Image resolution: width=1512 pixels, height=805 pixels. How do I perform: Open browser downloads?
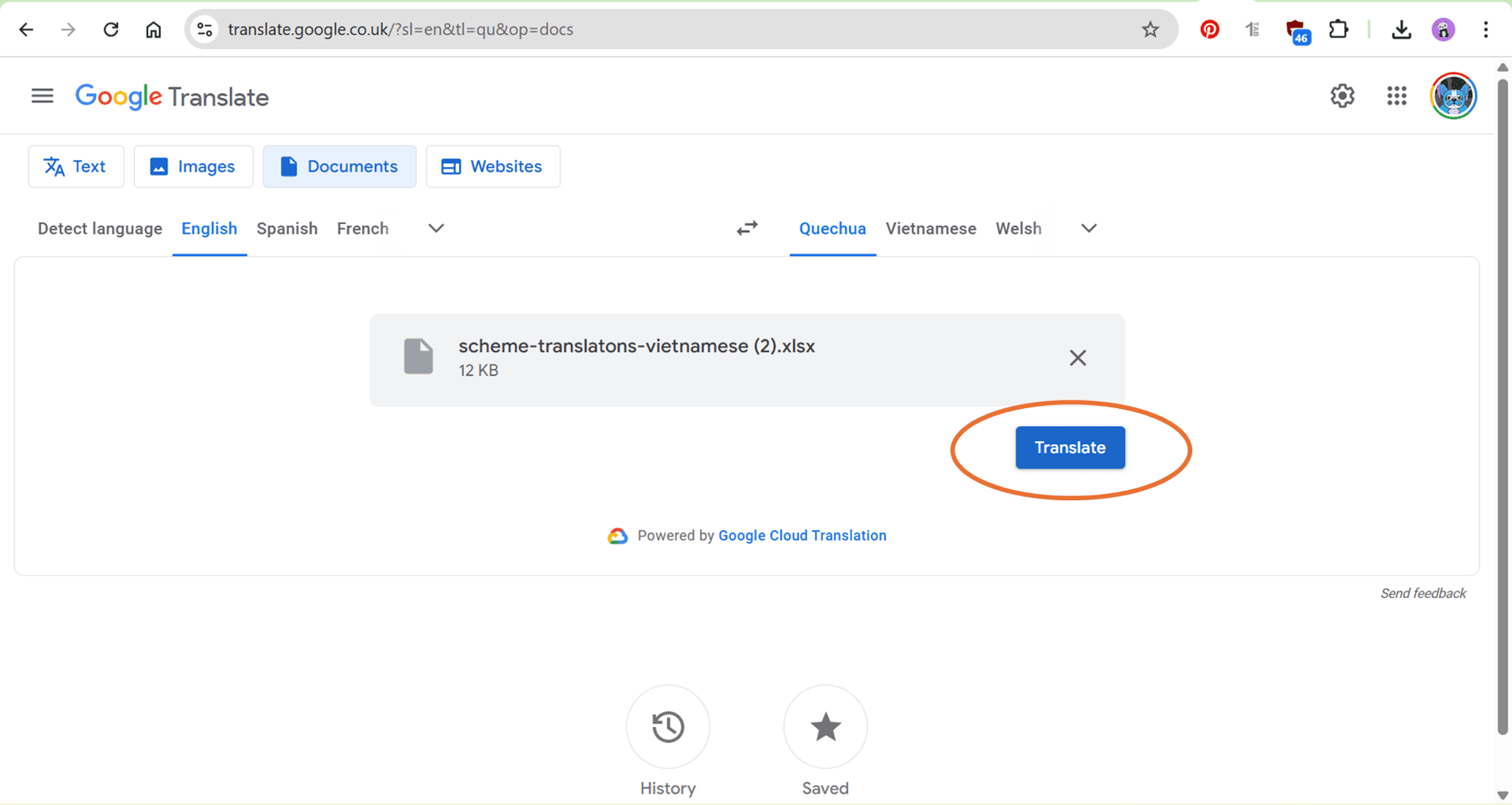pos(1401,30)
